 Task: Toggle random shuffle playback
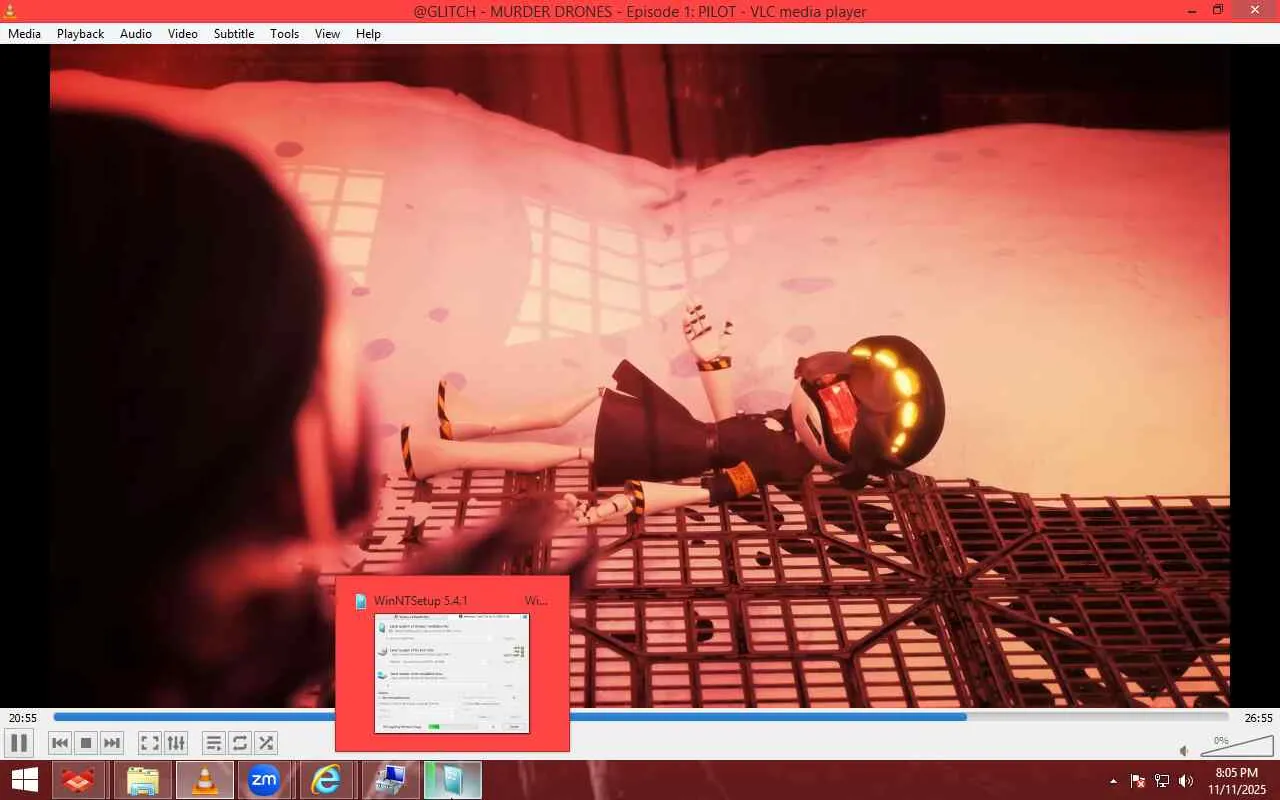266,743
